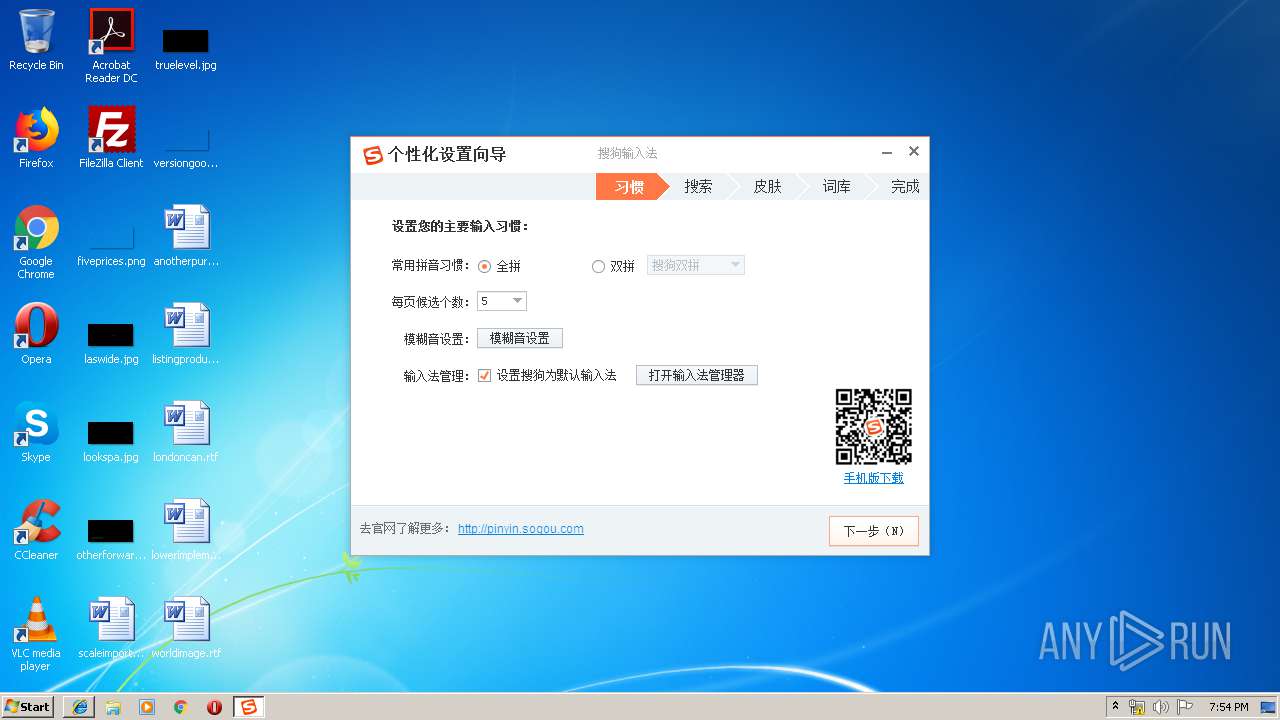Screen dimensions: 1280x720
Task: Click 模糊音设置 button
Action: pos(520,338)
